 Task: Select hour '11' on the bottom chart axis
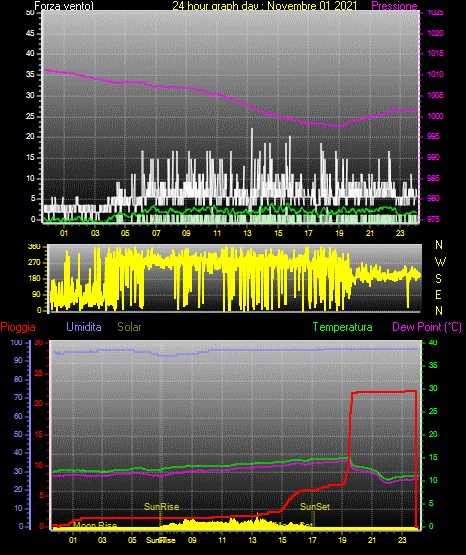222,540
